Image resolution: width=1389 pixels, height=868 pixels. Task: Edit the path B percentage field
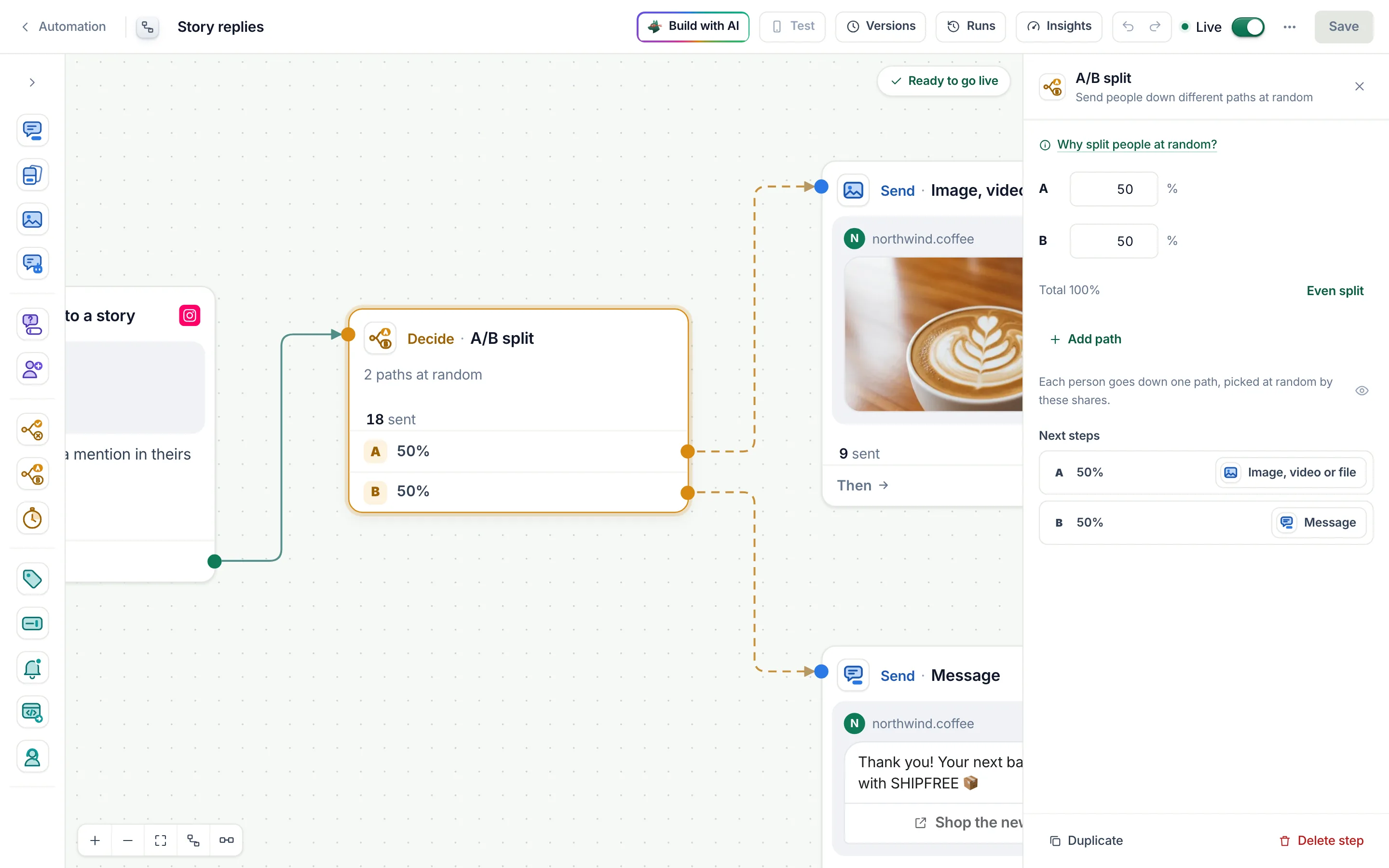[1114, 241]
